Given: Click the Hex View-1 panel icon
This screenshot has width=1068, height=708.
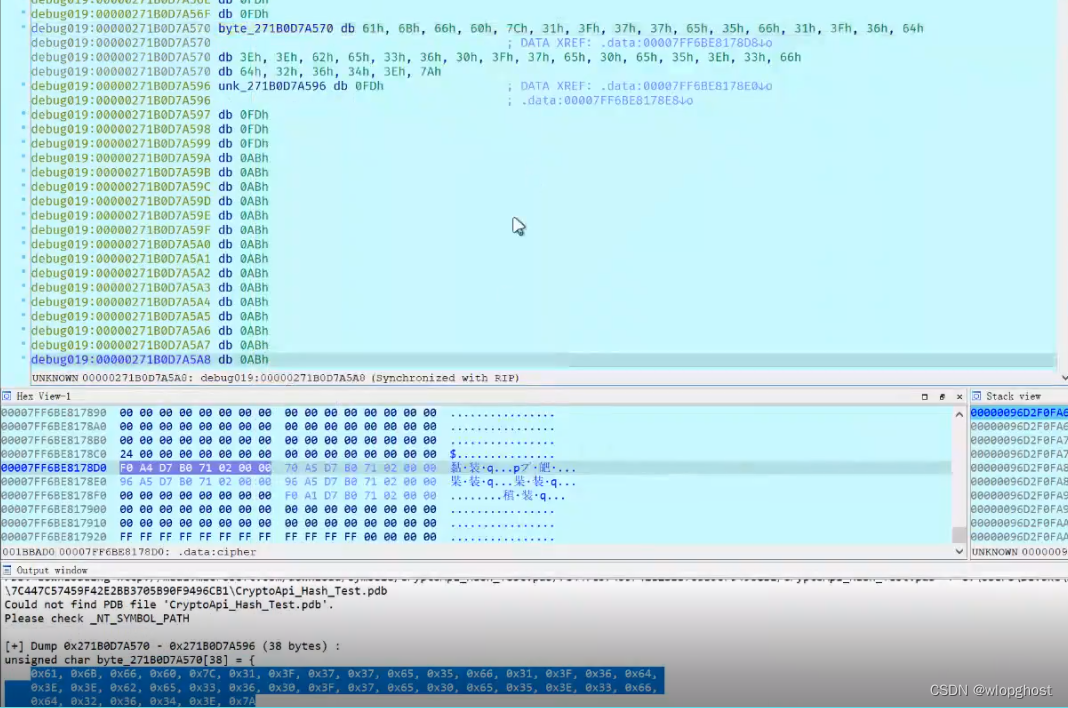Looking at the screenshot, I should click(x=6, y=396).
